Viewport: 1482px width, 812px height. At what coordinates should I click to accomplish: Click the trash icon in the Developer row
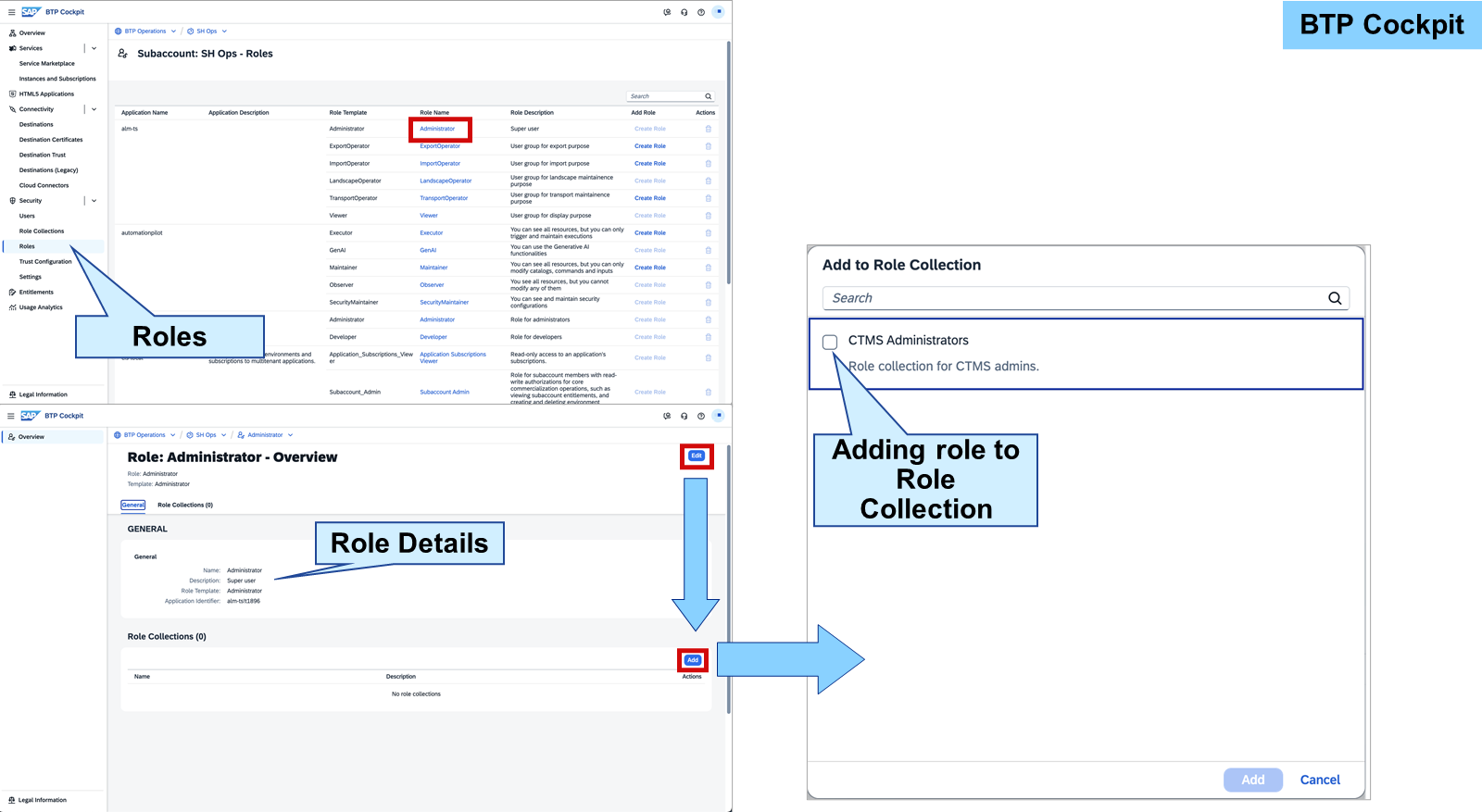click(709, 337)
